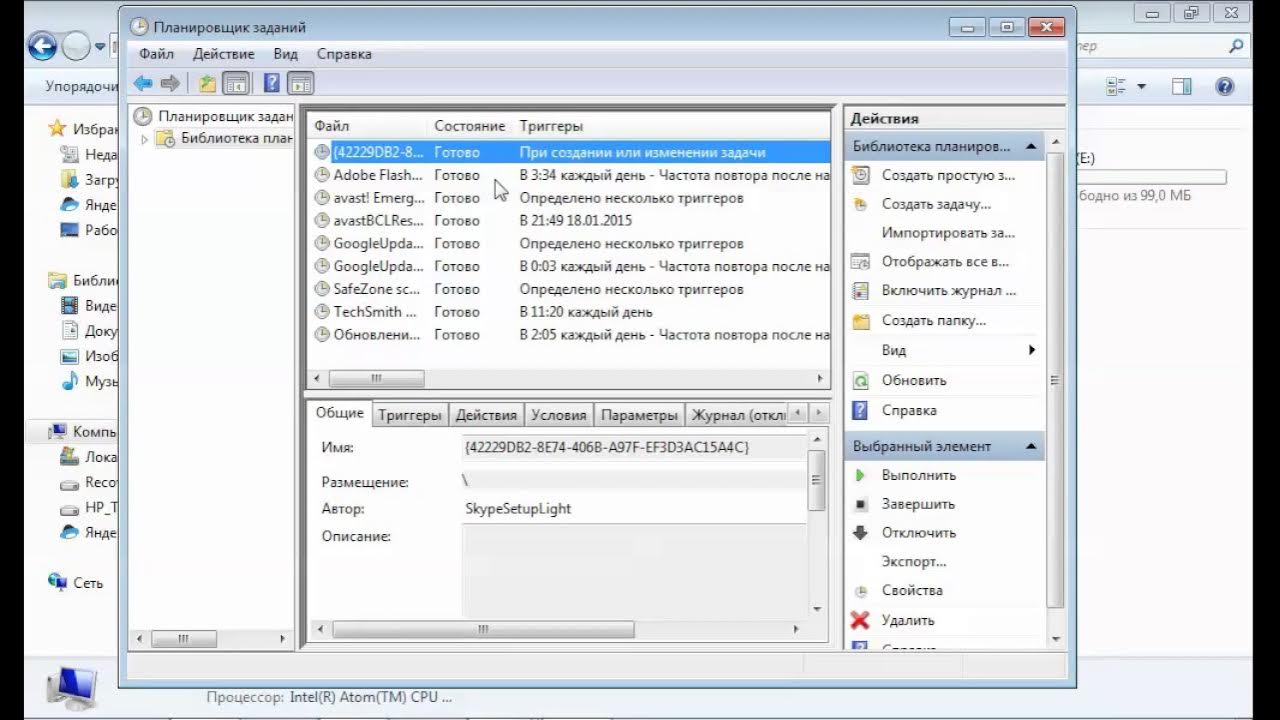Image resolution: width=1280 pixels, height=720 pixels.
Task: Switch to the 'Действия' tab
Action: [x=486, y=416]
